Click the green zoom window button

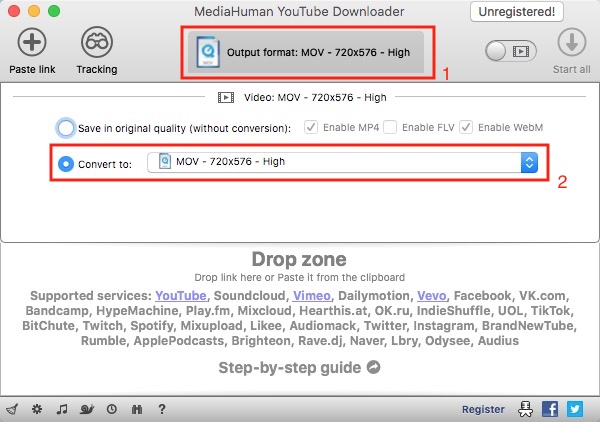tap(54, 11)
